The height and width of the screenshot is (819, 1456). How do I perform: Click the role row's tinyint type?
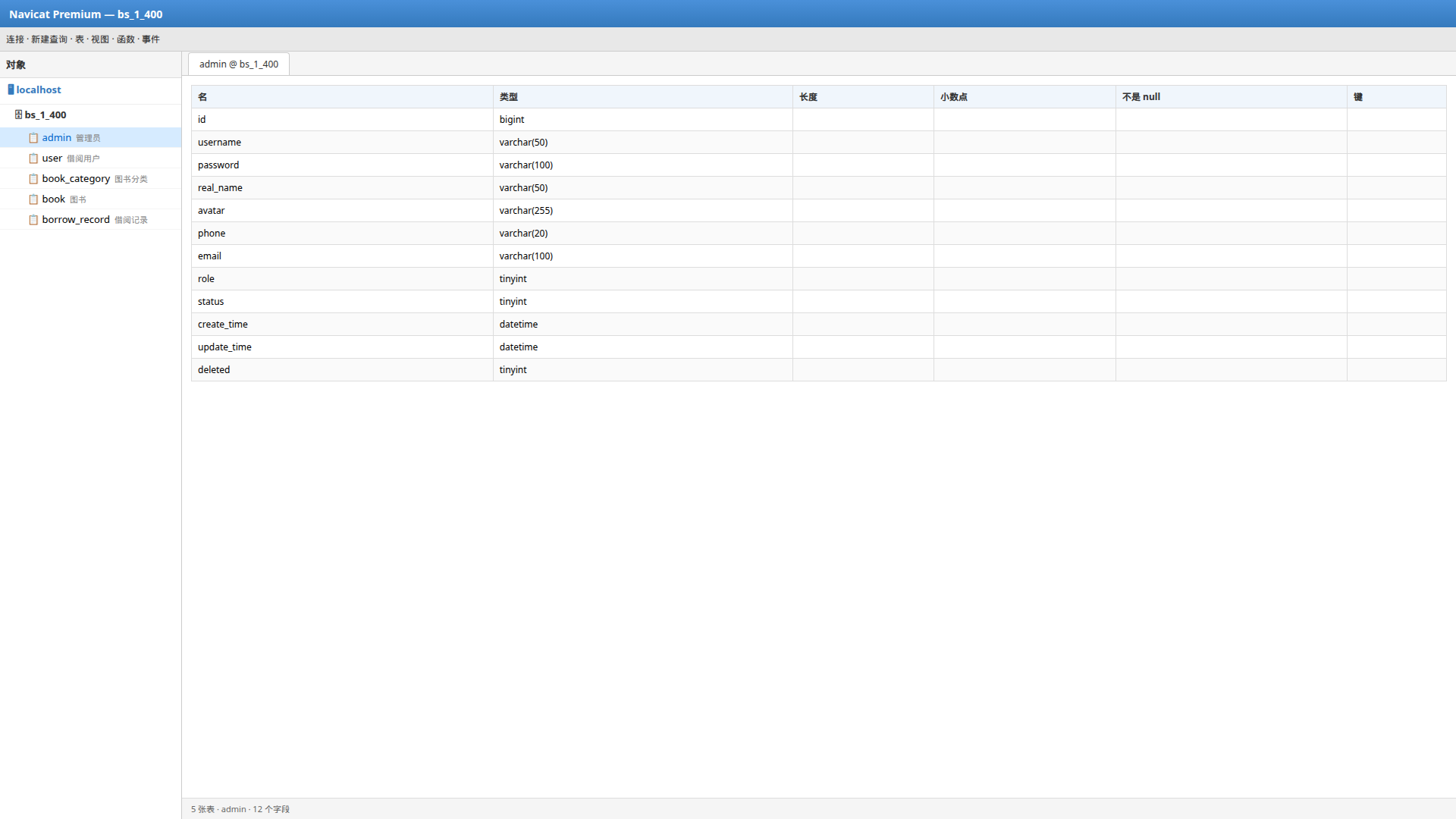coord(643,279)
